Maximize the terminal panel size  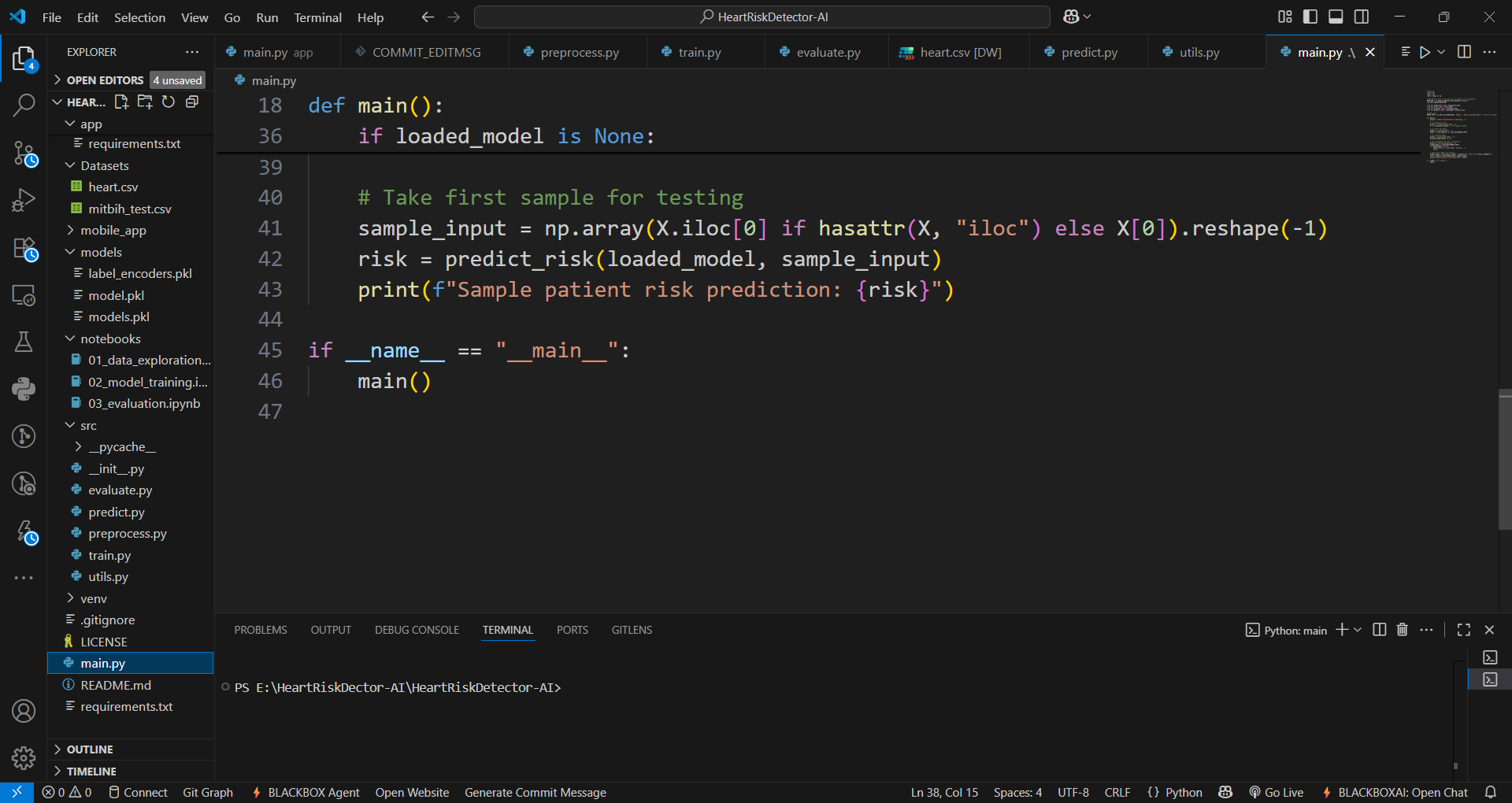click(1464, 630)
